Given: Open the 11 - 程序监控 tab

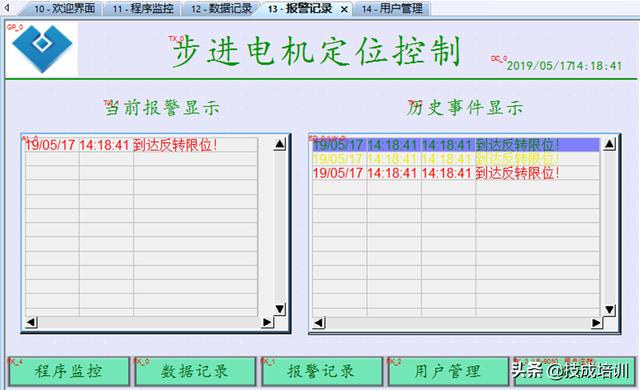Looking at the screenshot, I should (x=142, y=9).
